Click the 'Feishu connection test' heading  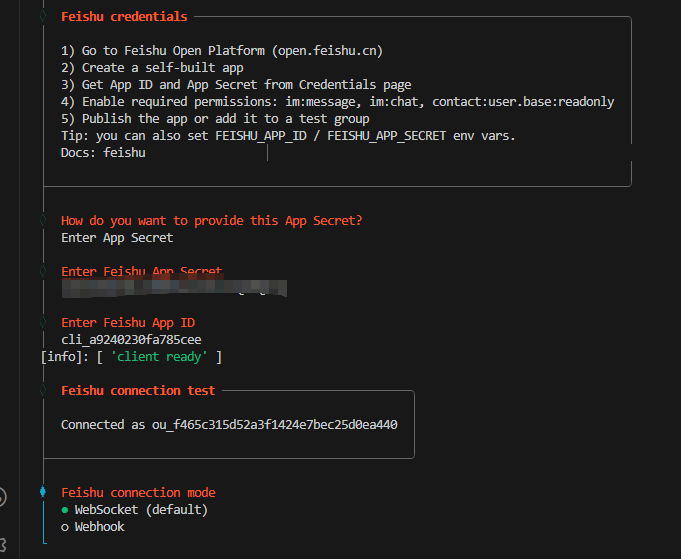click(138, 391)
